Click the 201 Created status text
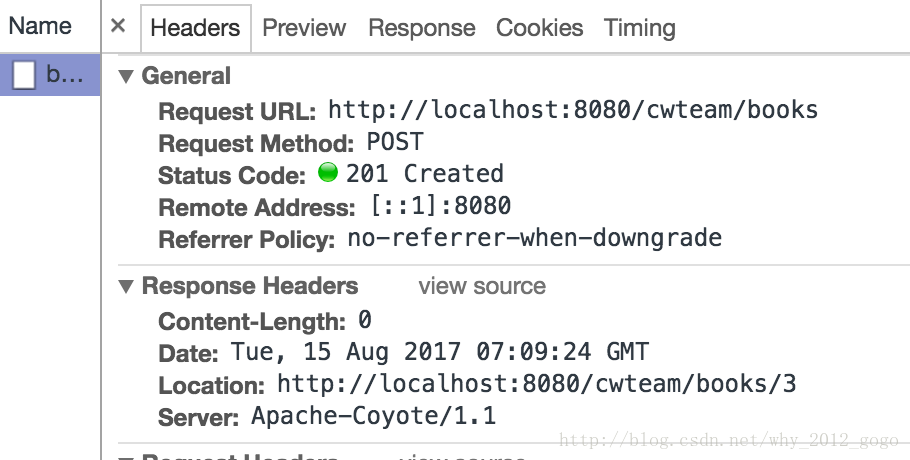 tap(425, 173)
